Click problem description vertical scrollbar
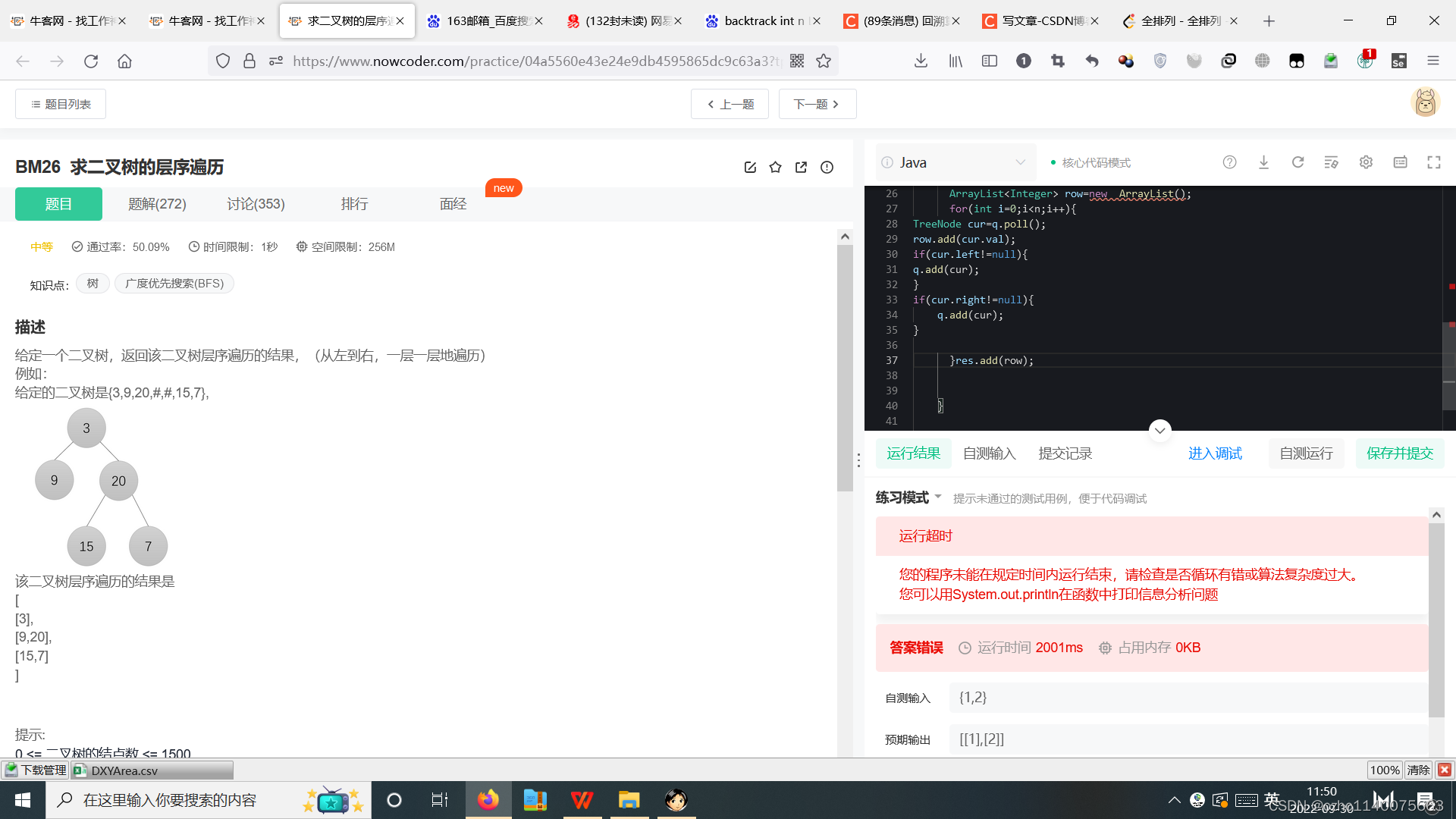Screen dimensions: 1456x819 pos(845,367)
